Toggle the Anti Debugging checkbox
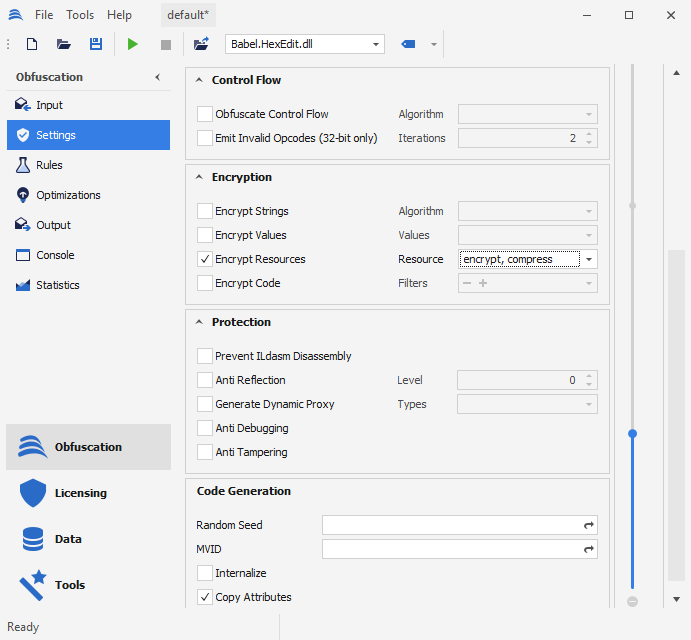Screen dimensions: 691x640 tap(205, 428)
